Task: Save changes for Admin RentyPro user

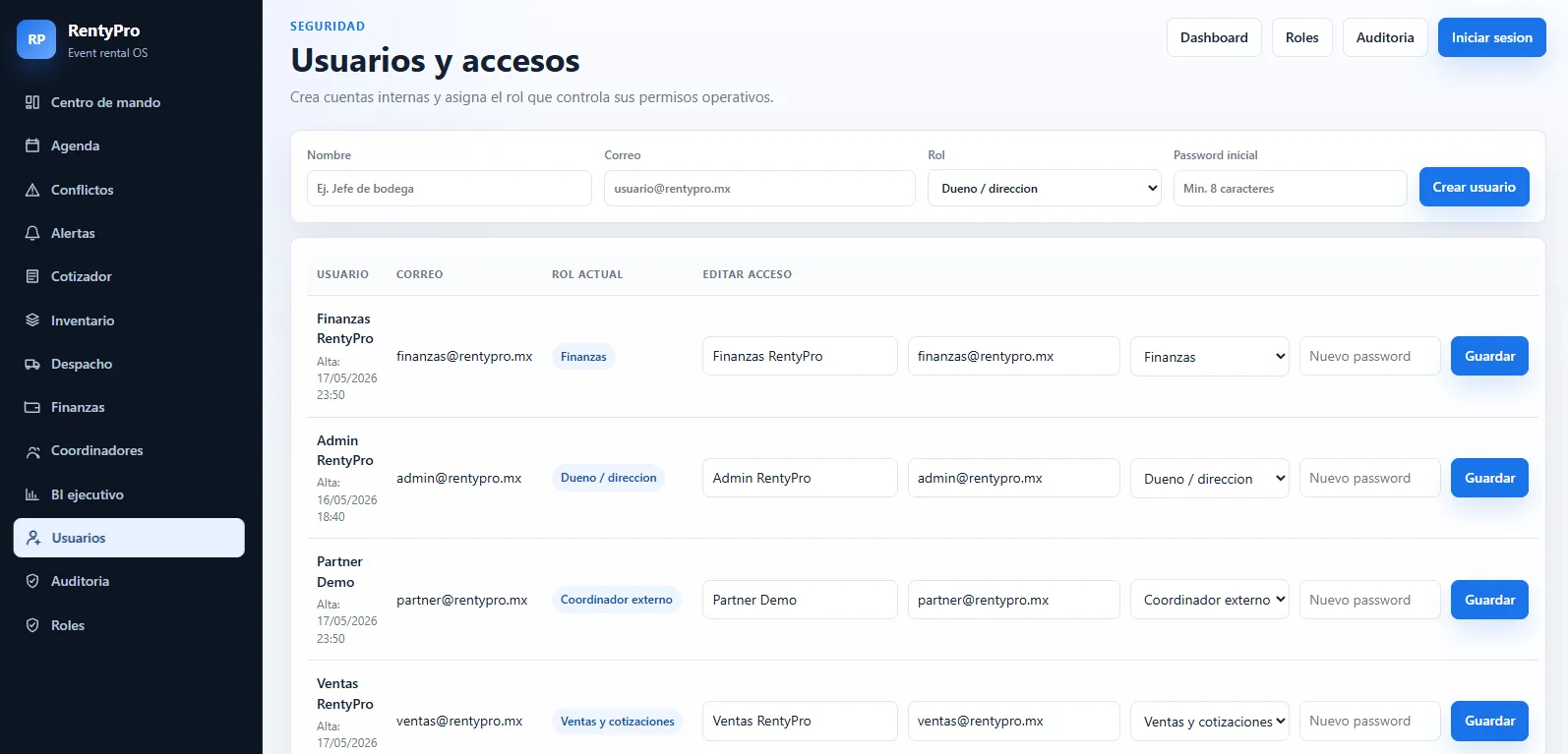Action: [x=1489, y=478]
